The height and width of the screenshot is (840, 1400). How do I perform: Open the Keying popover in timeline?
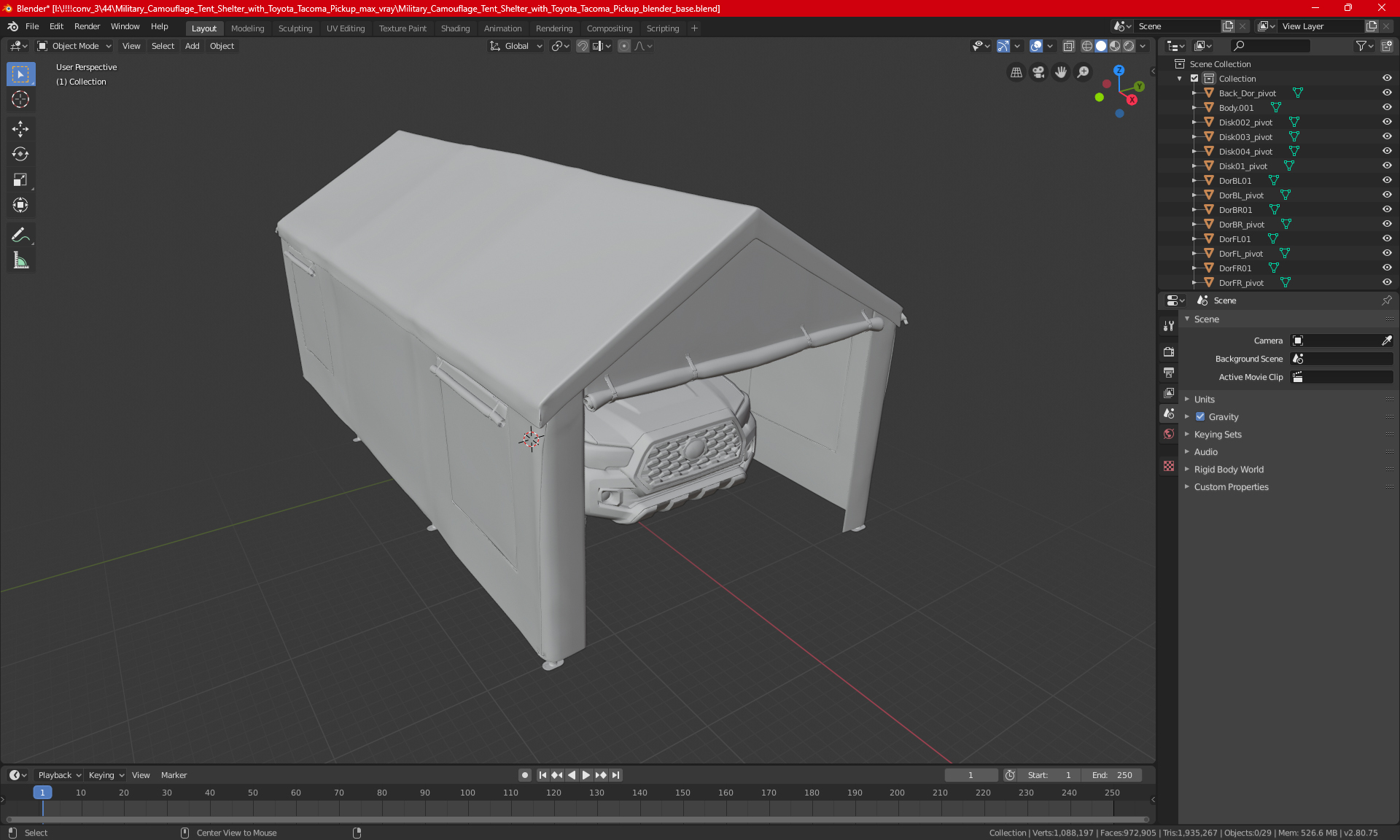coord(106,775)
